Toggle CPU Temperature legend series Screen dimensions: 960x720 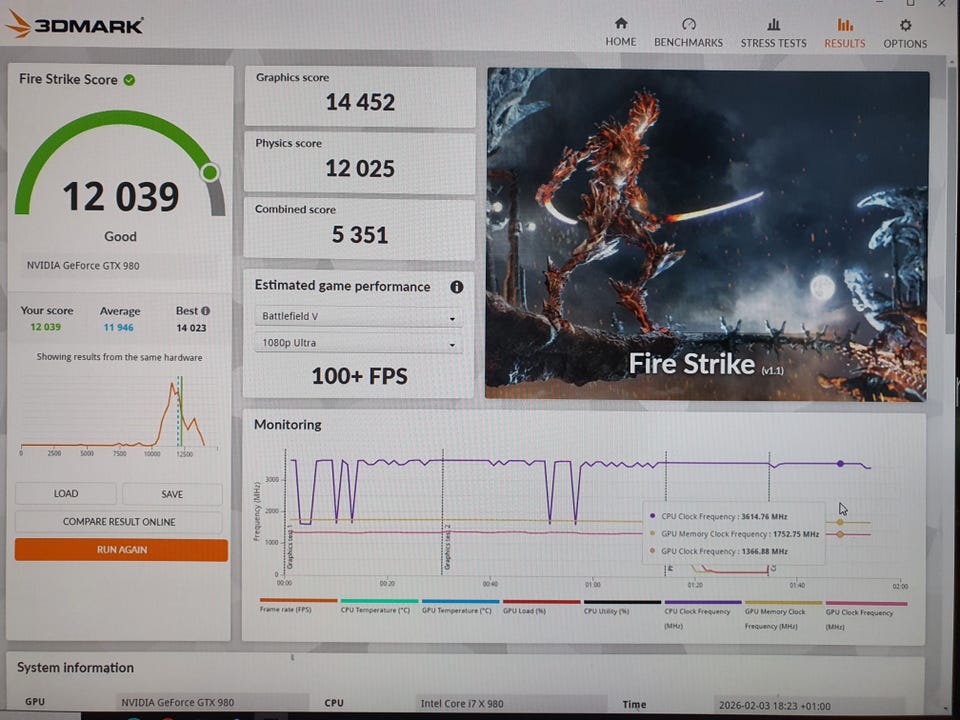pyautogui.click(x=379, y=606)
